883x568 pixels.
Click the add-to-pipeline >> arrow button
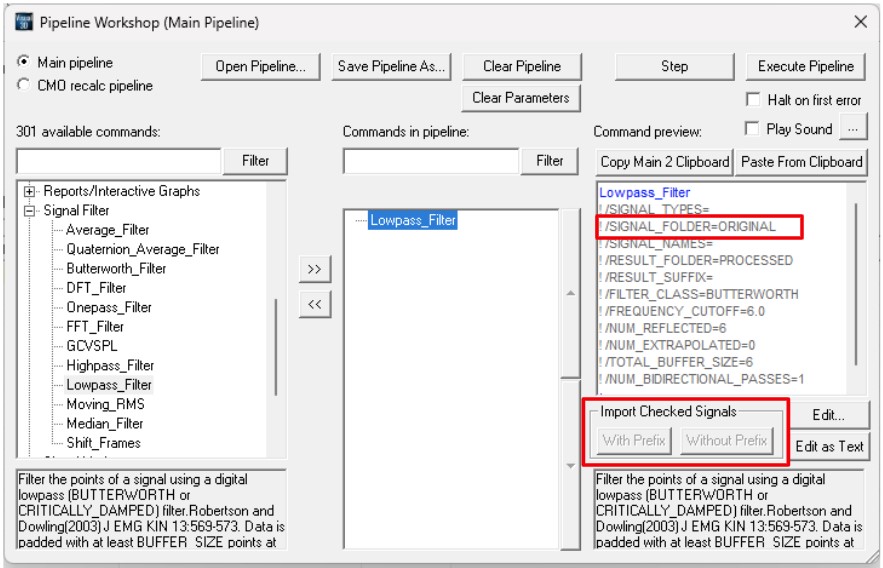[x=314, y=269]
